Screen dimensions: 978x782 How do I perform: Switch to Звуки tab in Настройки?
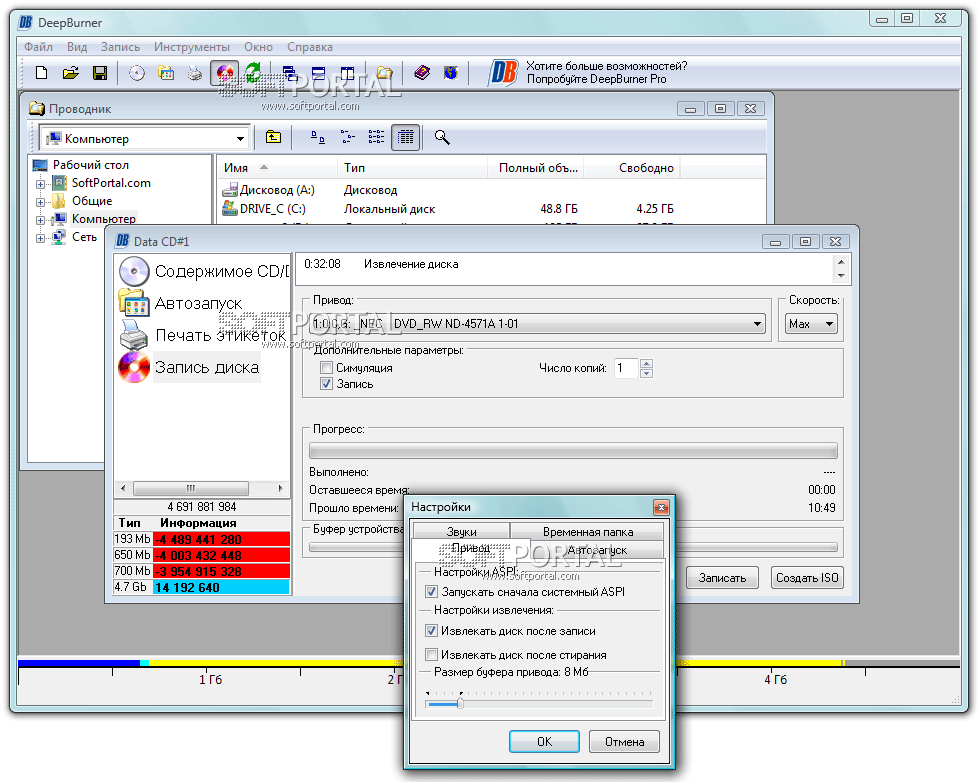[x=462, y=532]
